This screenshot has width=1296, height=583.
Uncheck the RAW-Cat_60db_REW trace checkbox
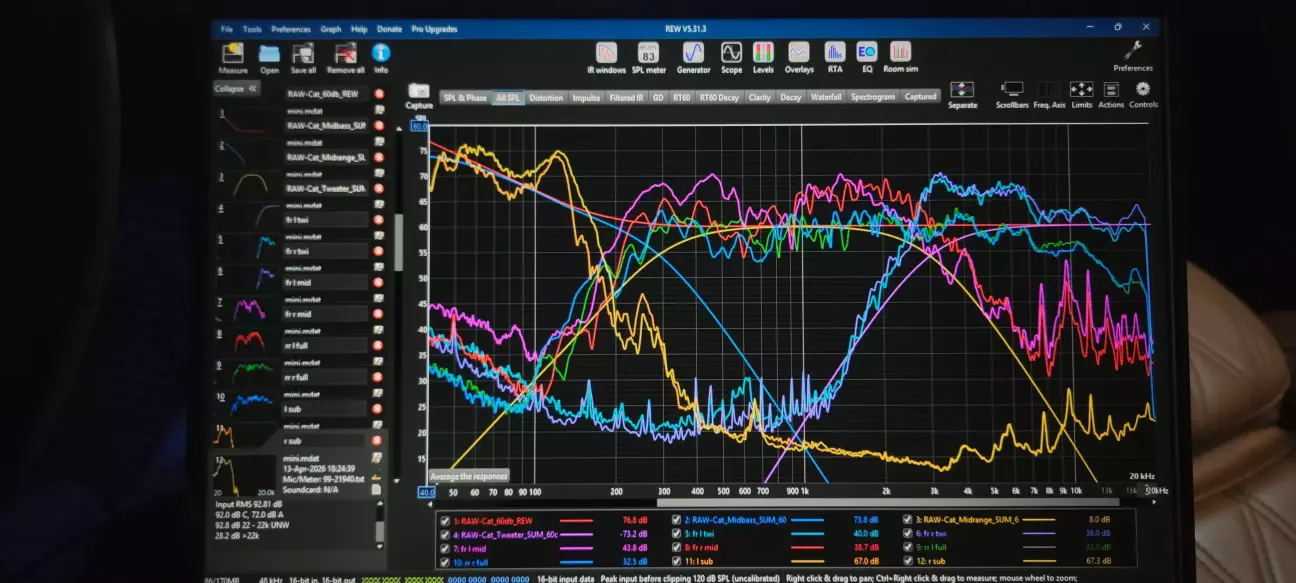pos(446,520)
